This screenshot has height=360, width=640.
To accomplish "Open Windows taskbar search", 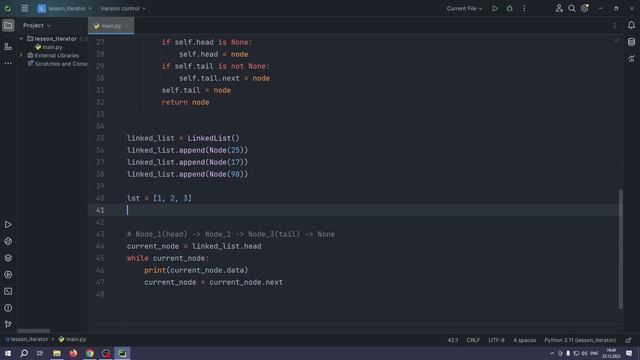I will coord(24,353).
